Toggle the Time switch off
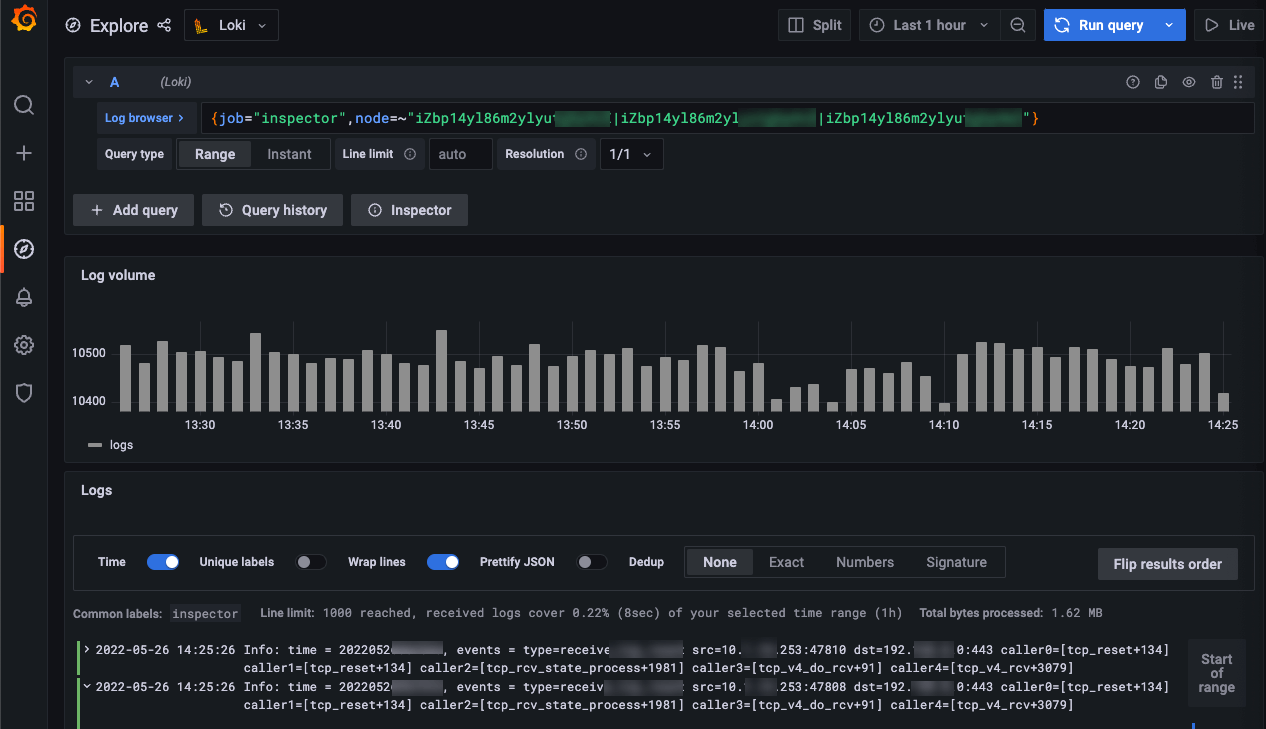Image resolution: width=1266 pixels, height=729 pixels. [163, 562]
